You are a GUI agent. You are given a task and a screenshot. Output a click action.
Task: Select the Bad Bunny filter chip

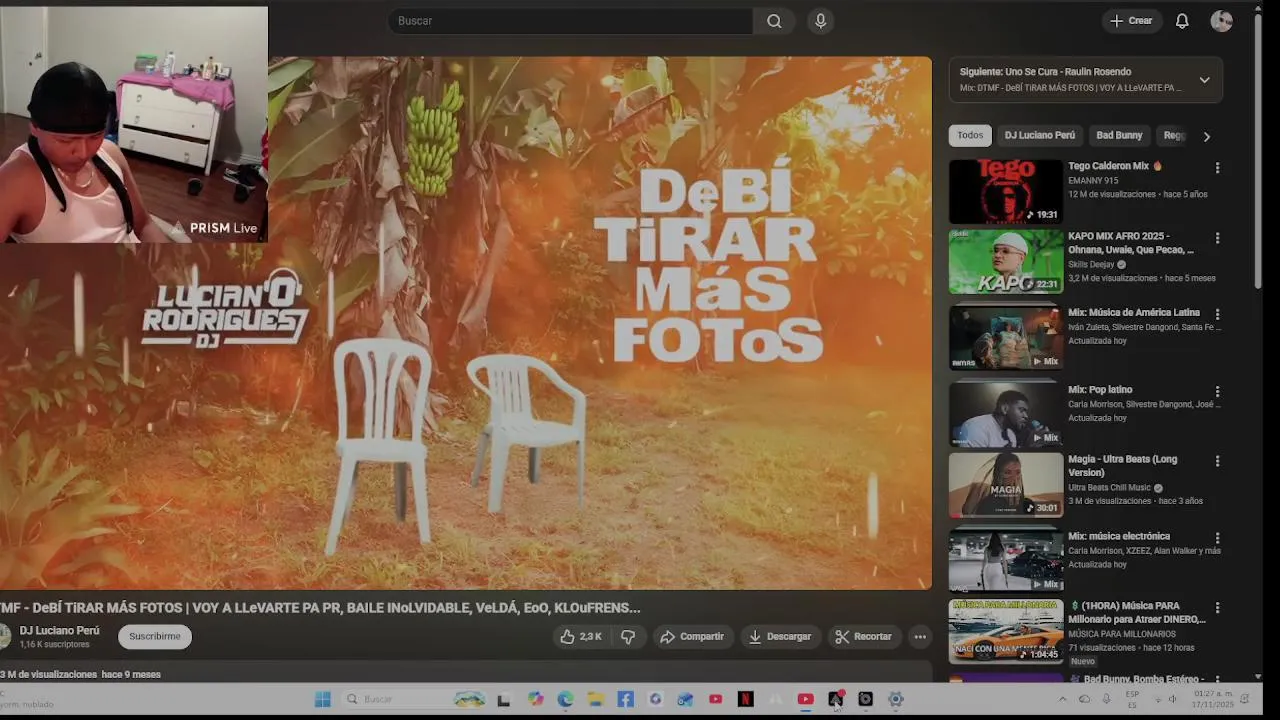pos(1119,136)
